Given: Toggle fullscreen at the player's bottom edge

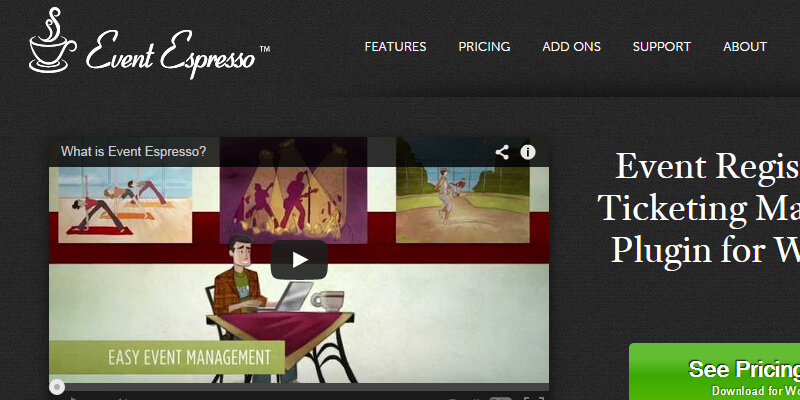Looking at the screenshot, I should [533, 398].
